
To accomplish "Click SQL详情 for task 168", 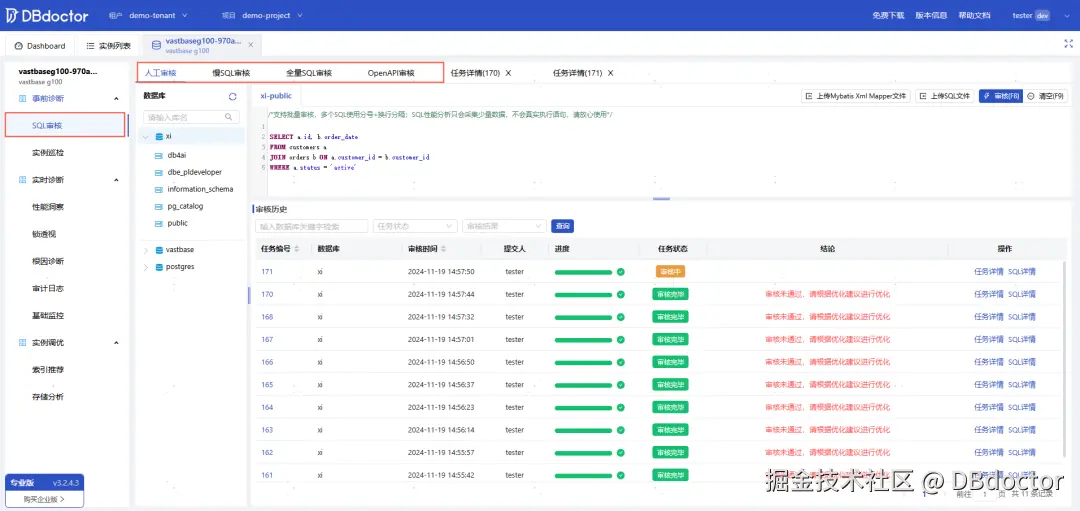I will (x=1021, y=317).
